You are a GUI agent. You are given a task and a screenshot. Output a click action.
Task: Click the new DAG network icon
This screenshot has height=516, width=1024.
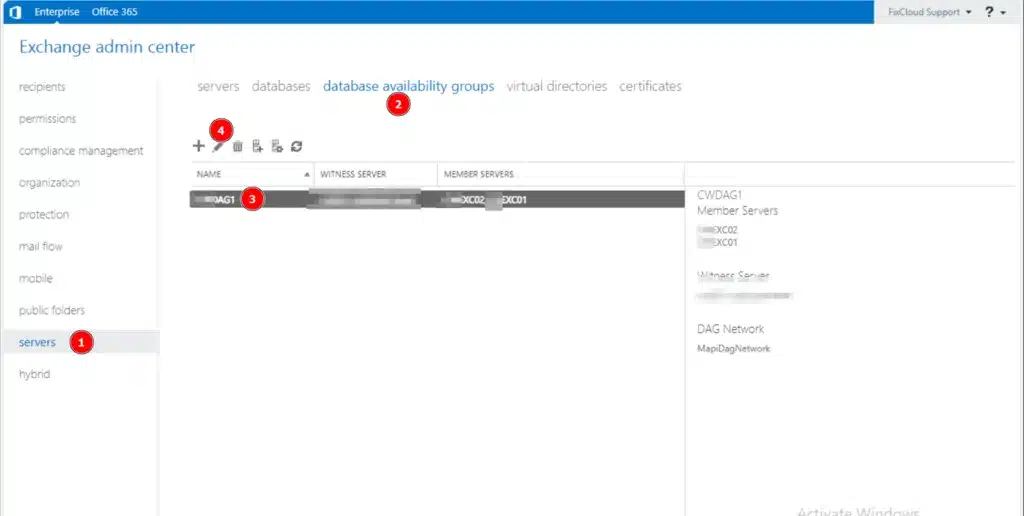pos(277,146)
